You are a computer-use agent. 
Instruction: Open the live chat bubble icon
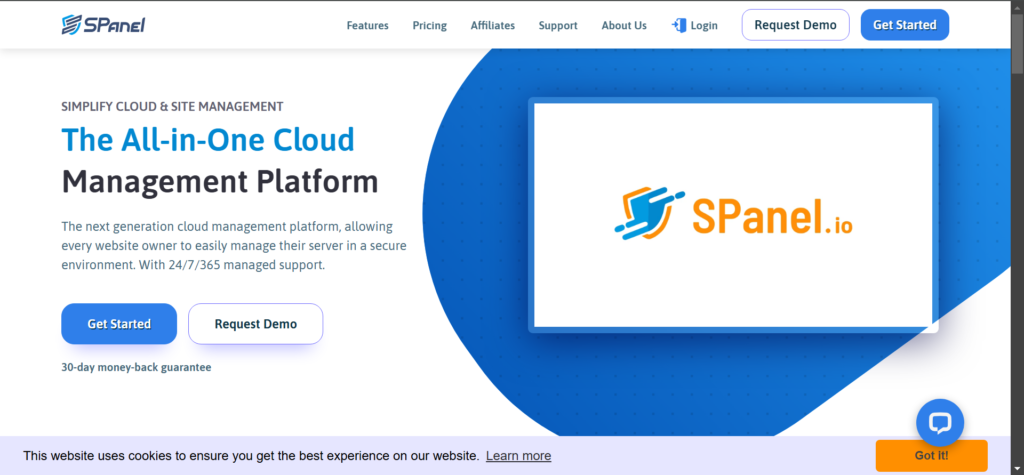940,423
